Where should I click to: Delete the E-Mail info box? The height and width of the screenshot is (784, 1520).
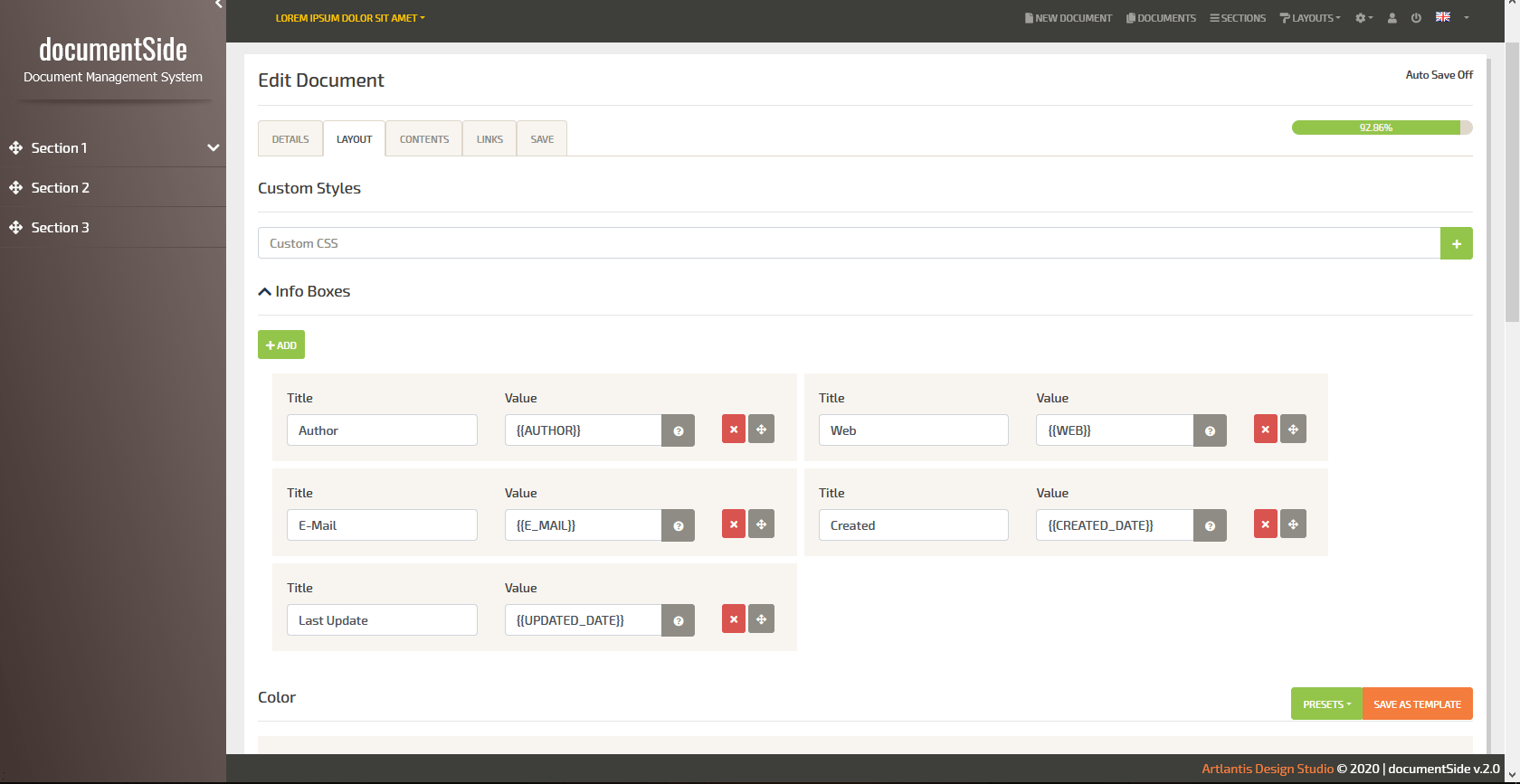(x=734, y=524)
